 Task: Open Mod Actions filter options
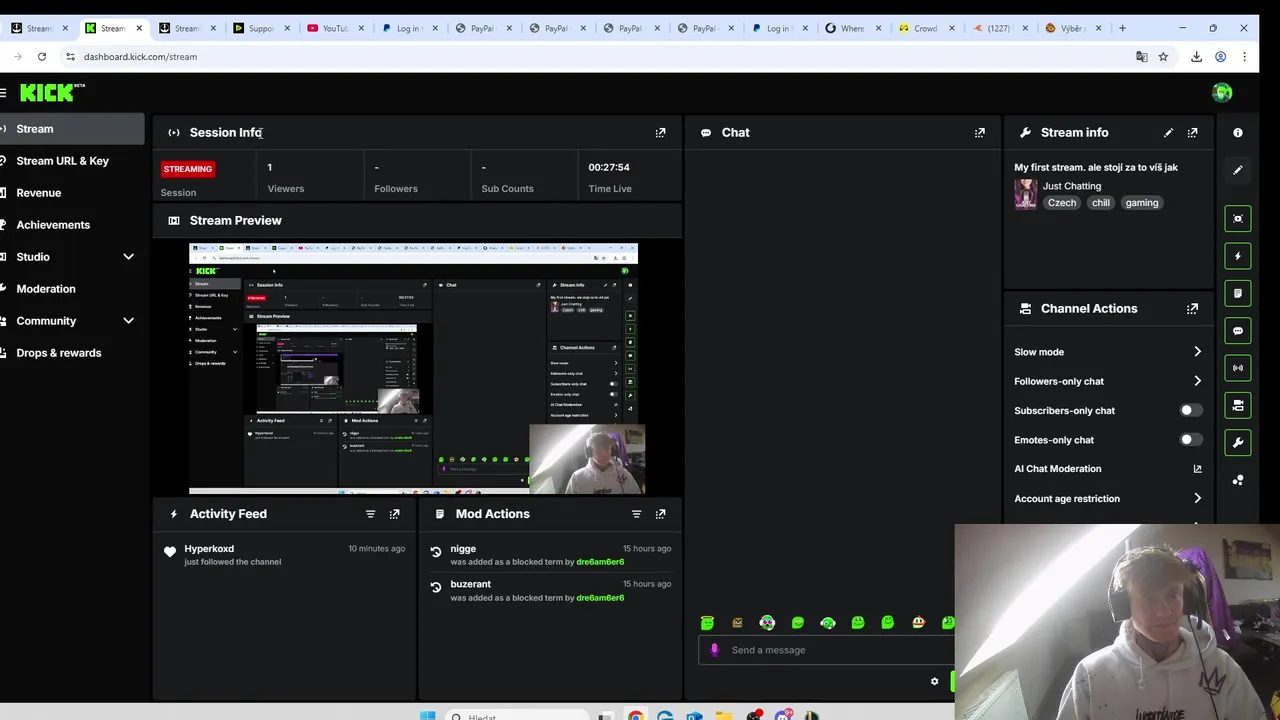click(636, 514)
